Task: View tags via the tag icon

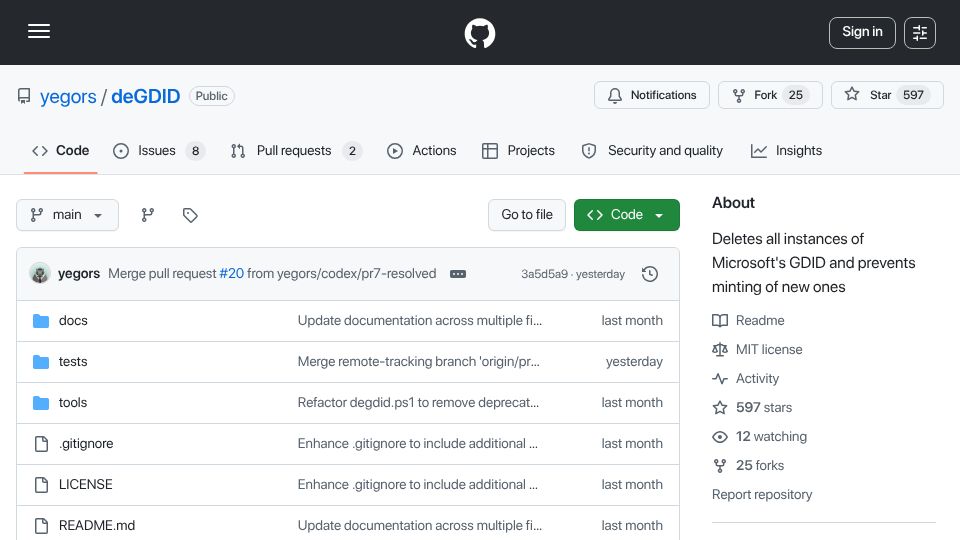Action: (x=190, y=215)
